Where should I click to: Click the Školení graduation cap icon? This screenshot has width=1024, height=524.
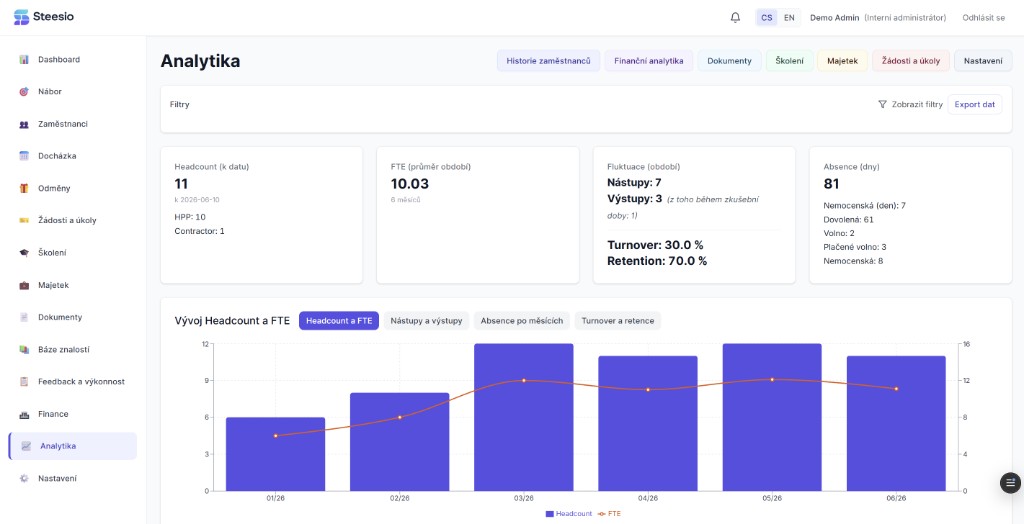(x=24, y=253)
